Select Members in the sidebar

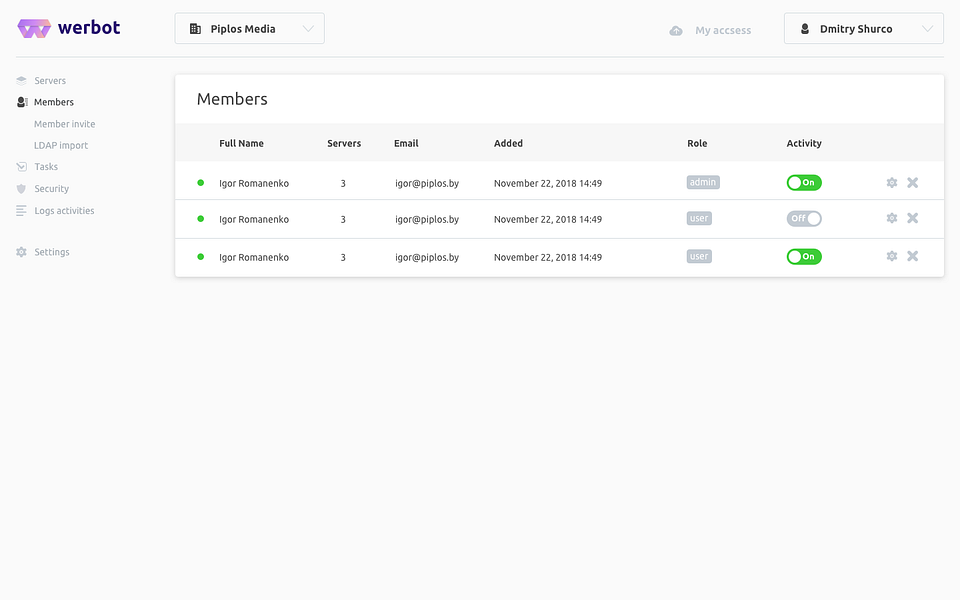coord(54,102)
